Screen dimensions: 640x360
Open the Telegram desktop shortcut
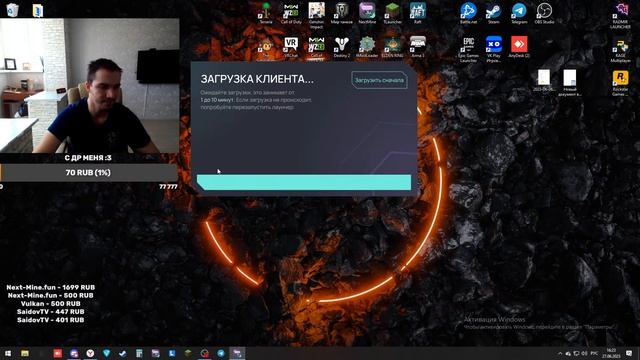tap(519, 13)
